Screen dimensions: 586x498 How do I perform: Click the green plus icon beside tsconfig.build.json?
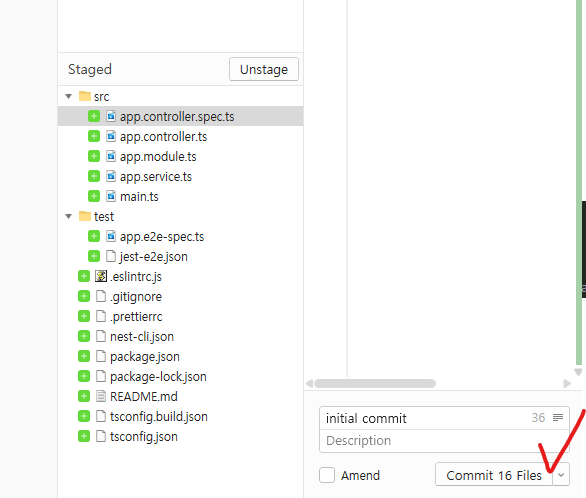[x=84, y=416]
